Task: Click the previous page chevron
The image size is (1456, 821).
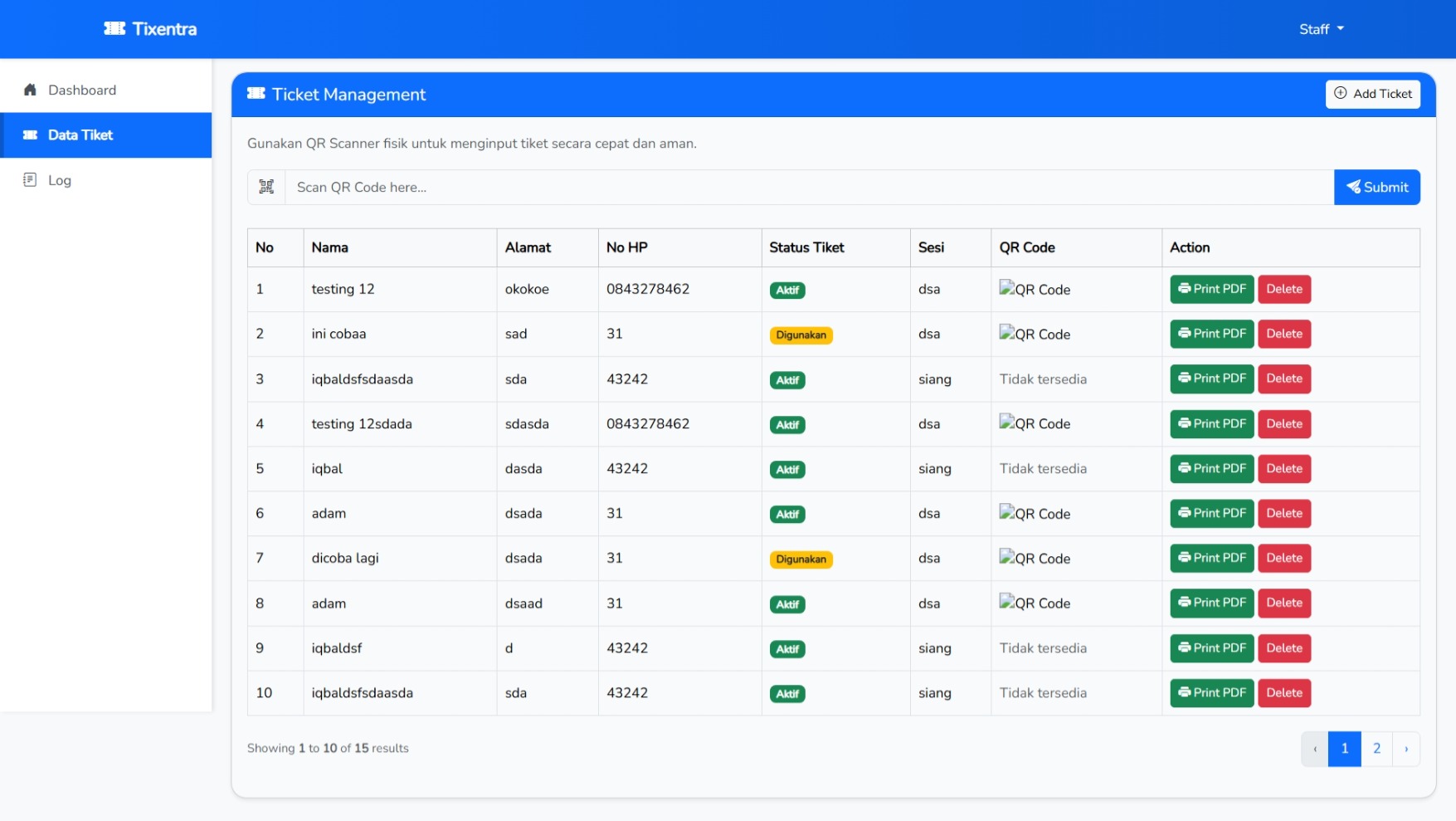Action: 1314,749
